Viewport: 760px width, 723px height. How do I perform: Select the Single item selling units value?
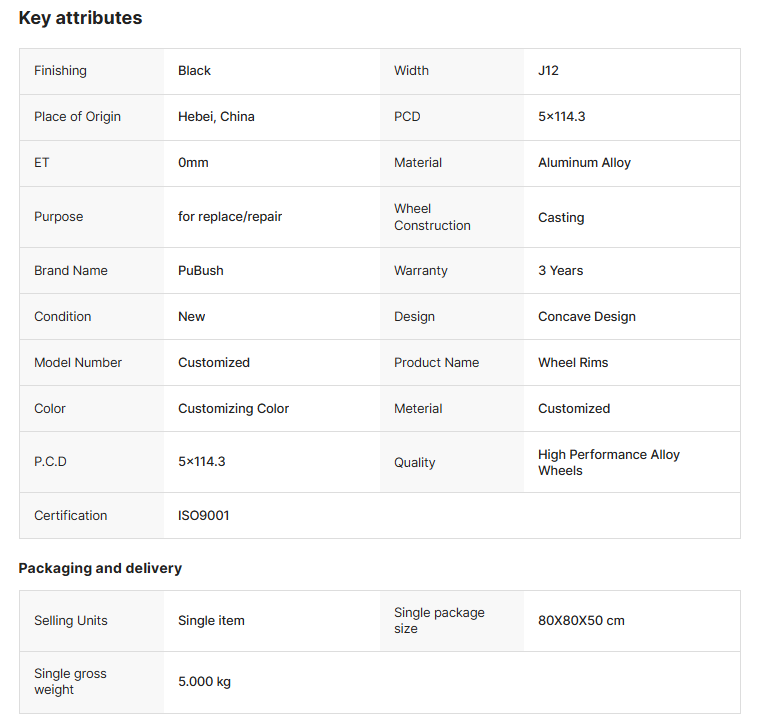click(211, 621)
